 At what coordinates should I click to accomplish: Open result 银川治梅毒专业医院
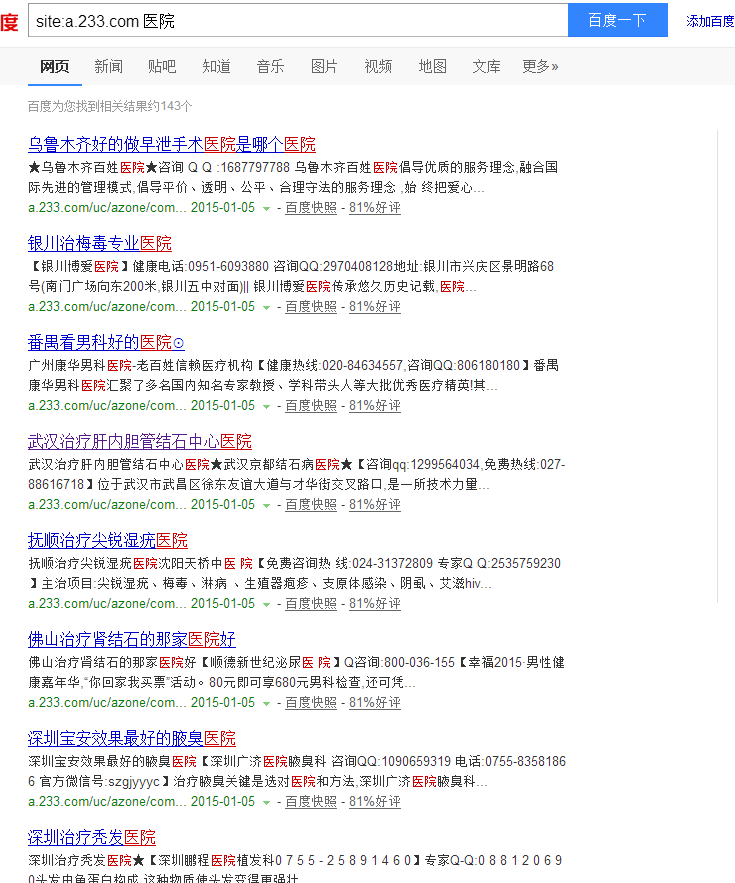pos(100,243)
